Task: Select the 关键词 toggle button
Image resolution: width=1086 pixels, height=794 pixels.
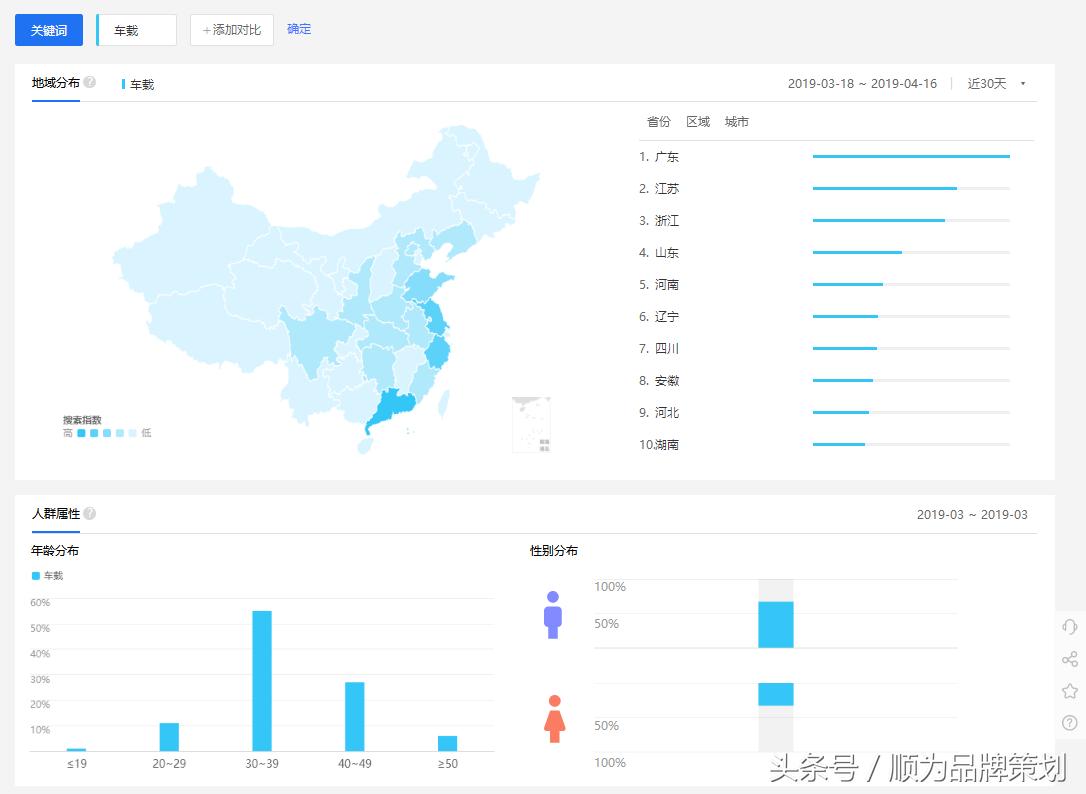Action: (x=48, y=30)
